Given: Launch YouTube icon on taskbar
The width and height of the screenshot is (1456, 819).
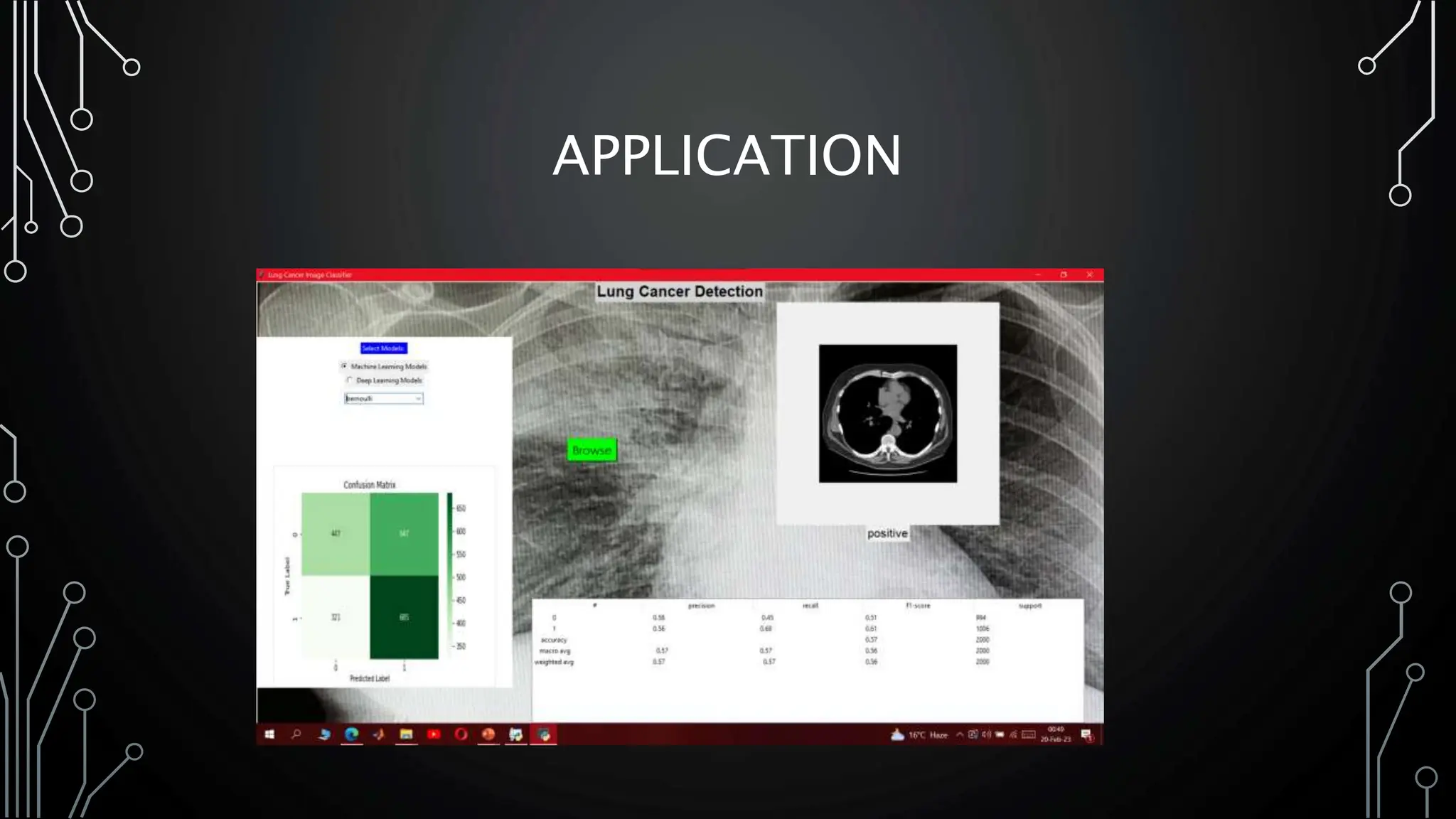Looking at the screenshot, I should (x=434, y=734).
